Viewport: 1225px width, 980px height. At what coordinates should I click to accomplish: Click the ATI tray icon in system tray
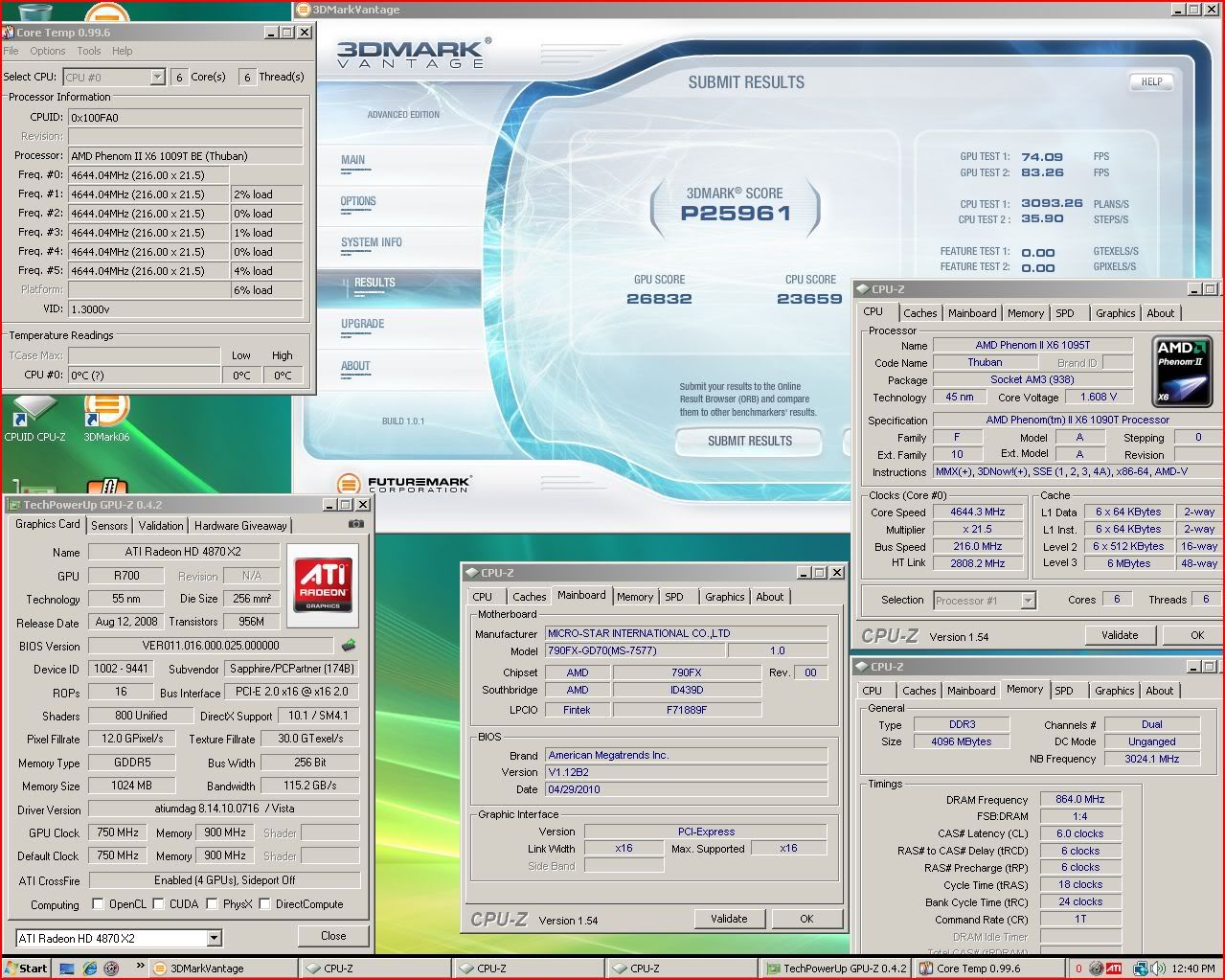[1113, 969]
